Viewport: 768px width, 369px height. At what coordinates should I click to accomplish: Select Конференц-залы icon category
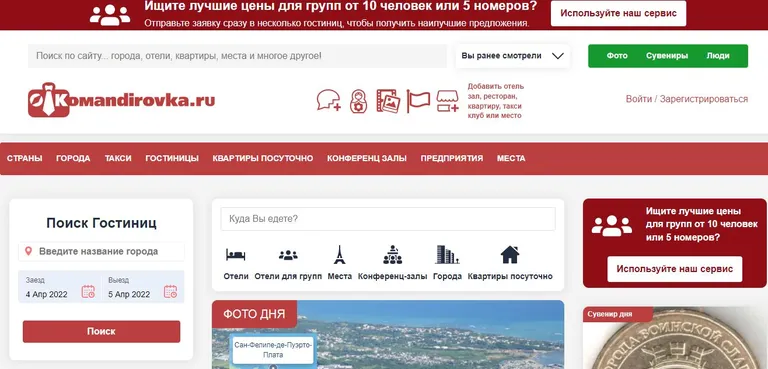(x=392, y=255)
